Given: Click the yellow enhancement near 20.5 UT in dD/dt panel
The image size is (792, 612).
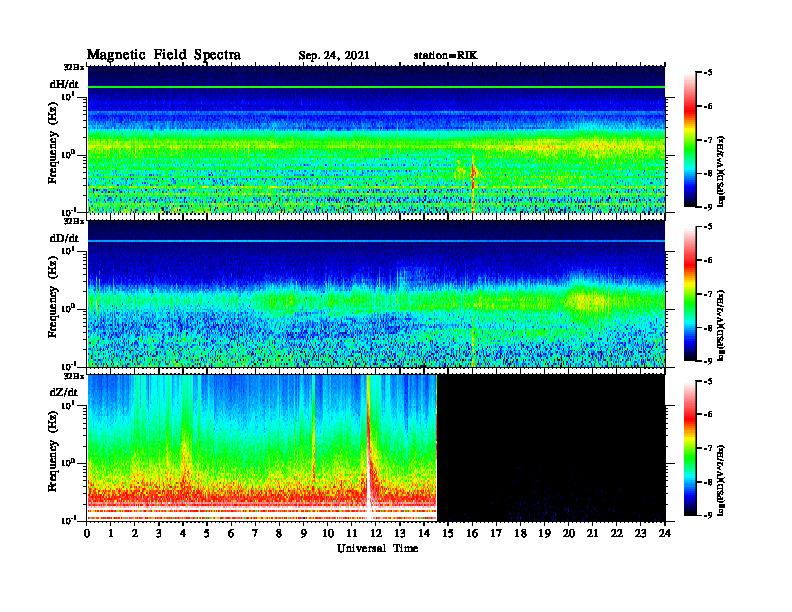Looking at the screenshot, I should [x=586, y=300].
